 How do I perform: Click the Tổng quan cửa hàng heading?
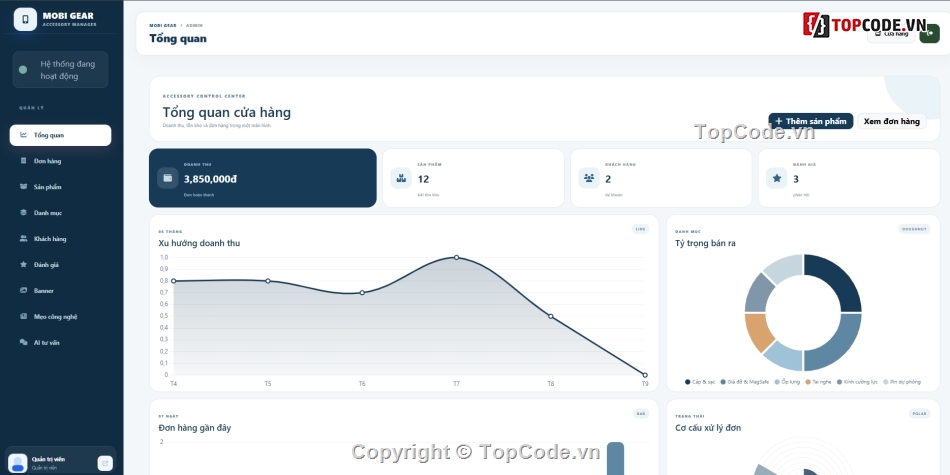click(x=227, y=112)
